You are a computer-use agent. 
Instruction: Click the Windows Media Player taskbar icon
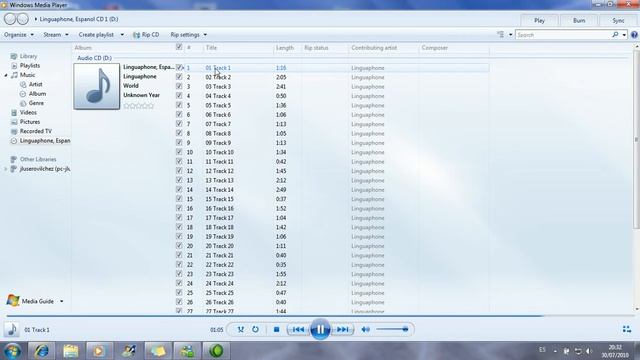tap(98, 351)
